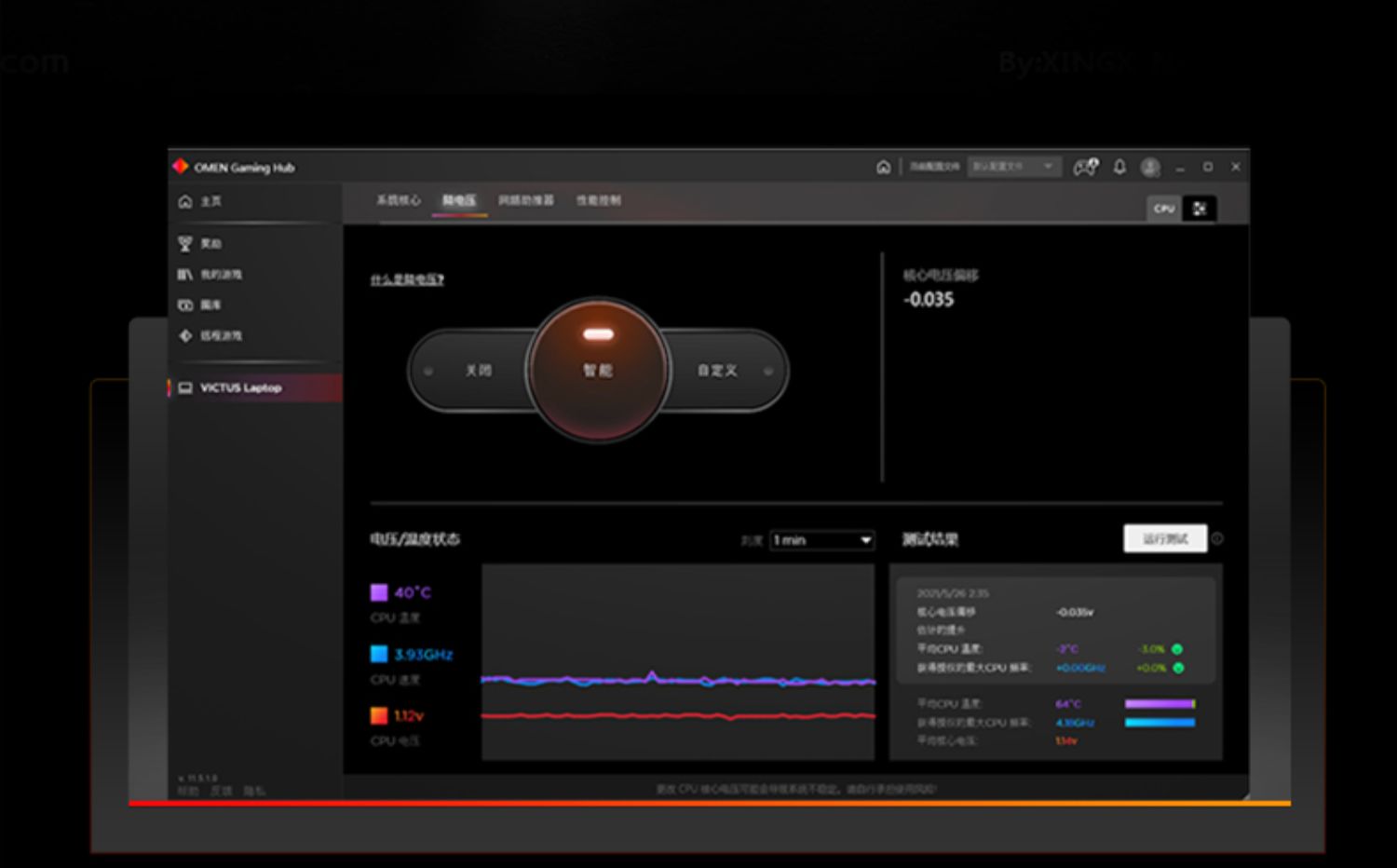This screenshot has height=868, width=1397.
Task: Click the info icon beside the run test button
Action: click(x=1217, y=538)
